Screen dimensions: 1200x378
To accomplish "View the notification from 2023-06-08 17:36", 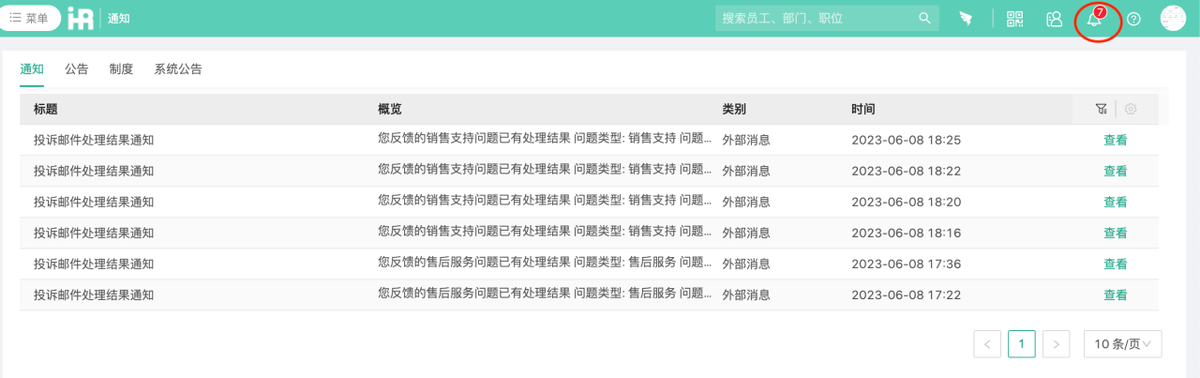I will pyautogui.click(x=1115, y=264).
